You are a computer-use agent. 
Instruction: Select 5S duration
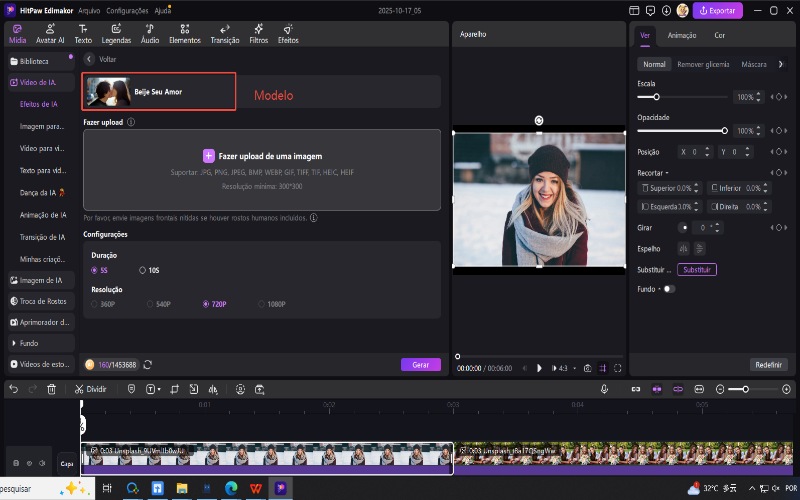(x=99, y=270)
